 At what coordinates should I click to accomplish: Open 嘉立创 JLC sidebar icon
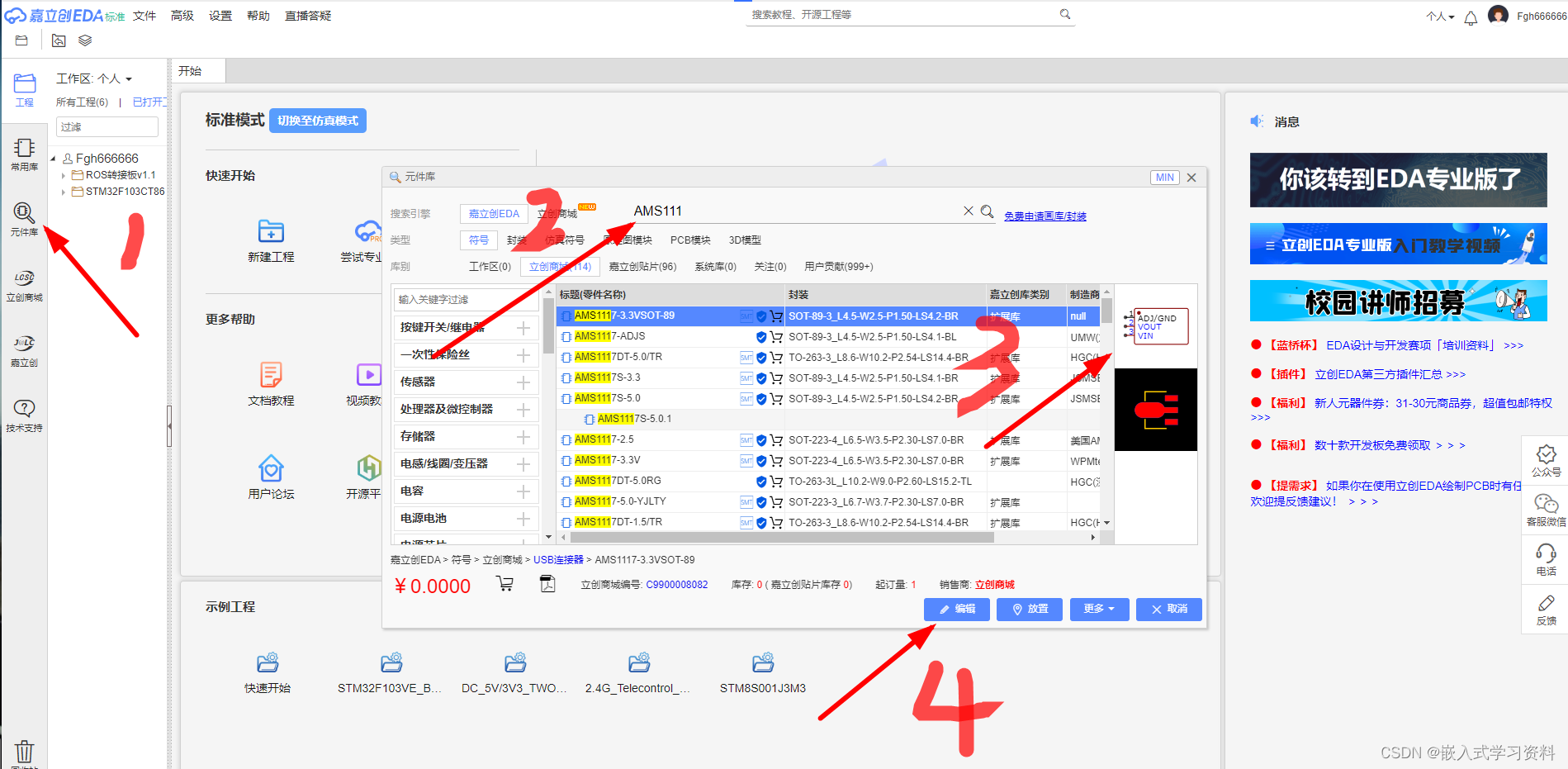25,350
